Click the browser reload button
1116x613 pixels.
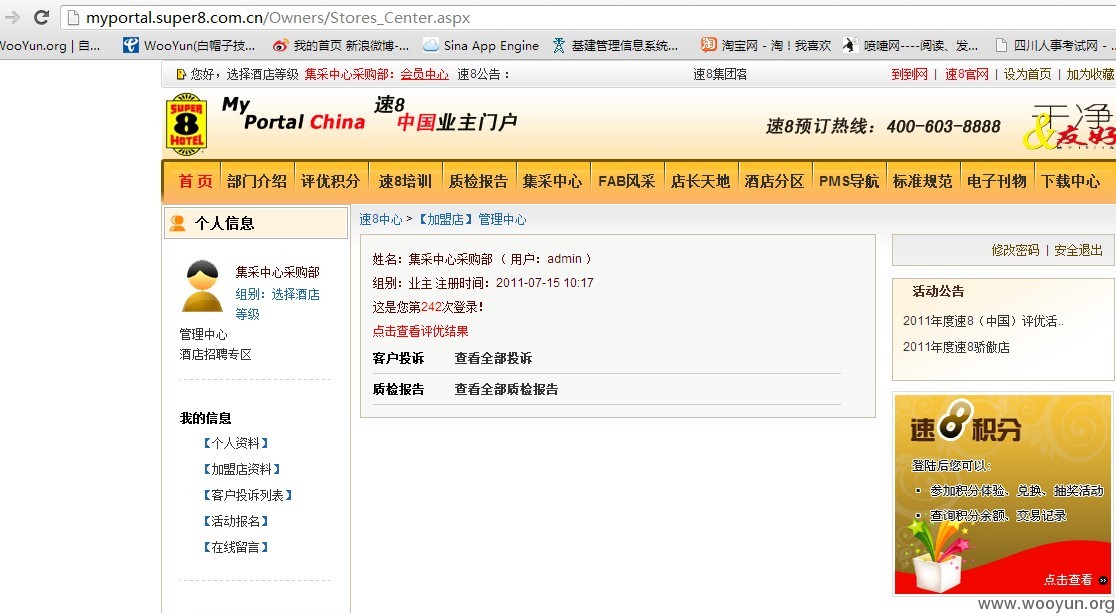coord(42,18)
